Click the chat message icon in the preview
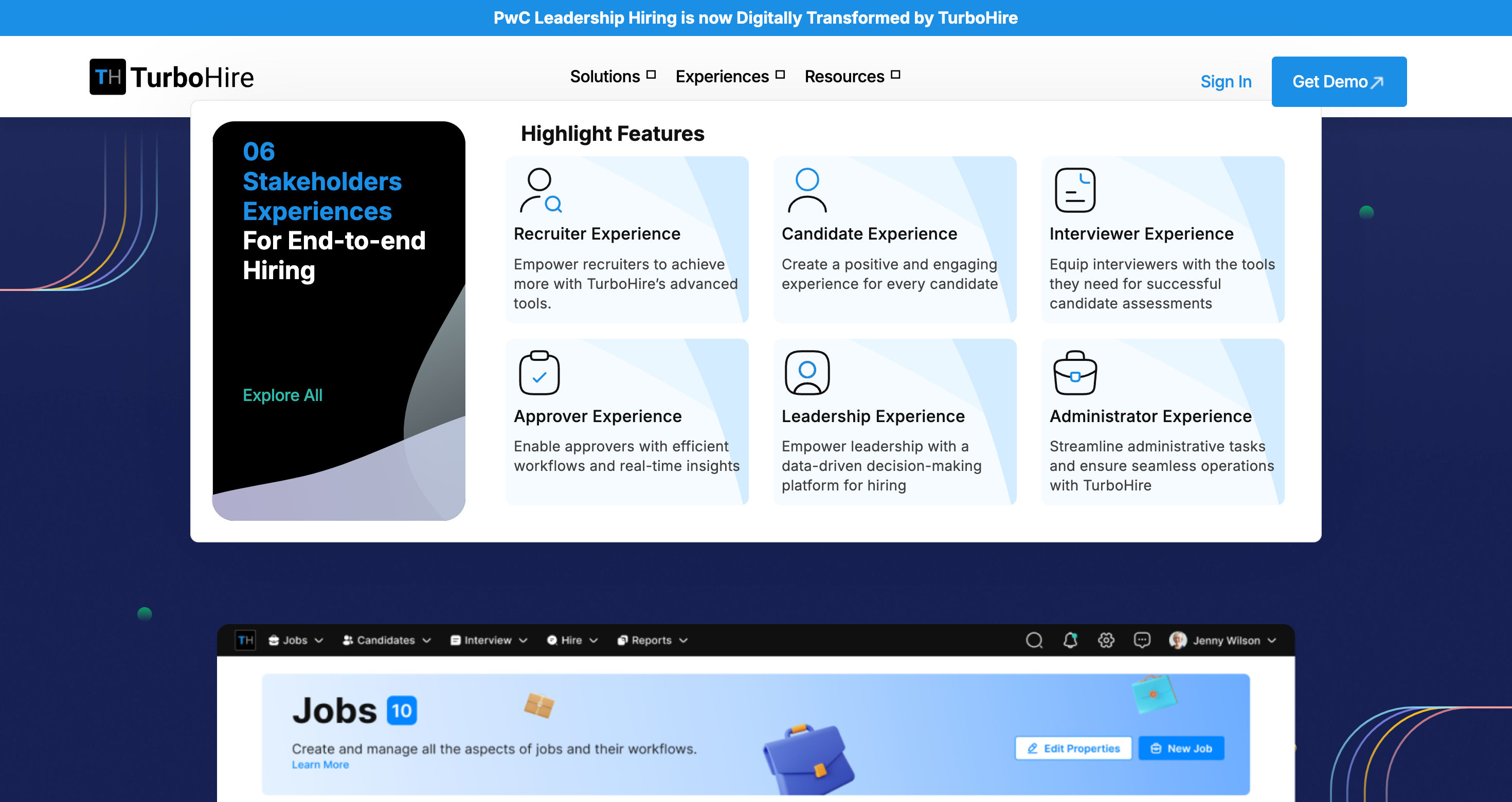The width and height of the screenshot is (1512, 802). (x=1142, y=640)
